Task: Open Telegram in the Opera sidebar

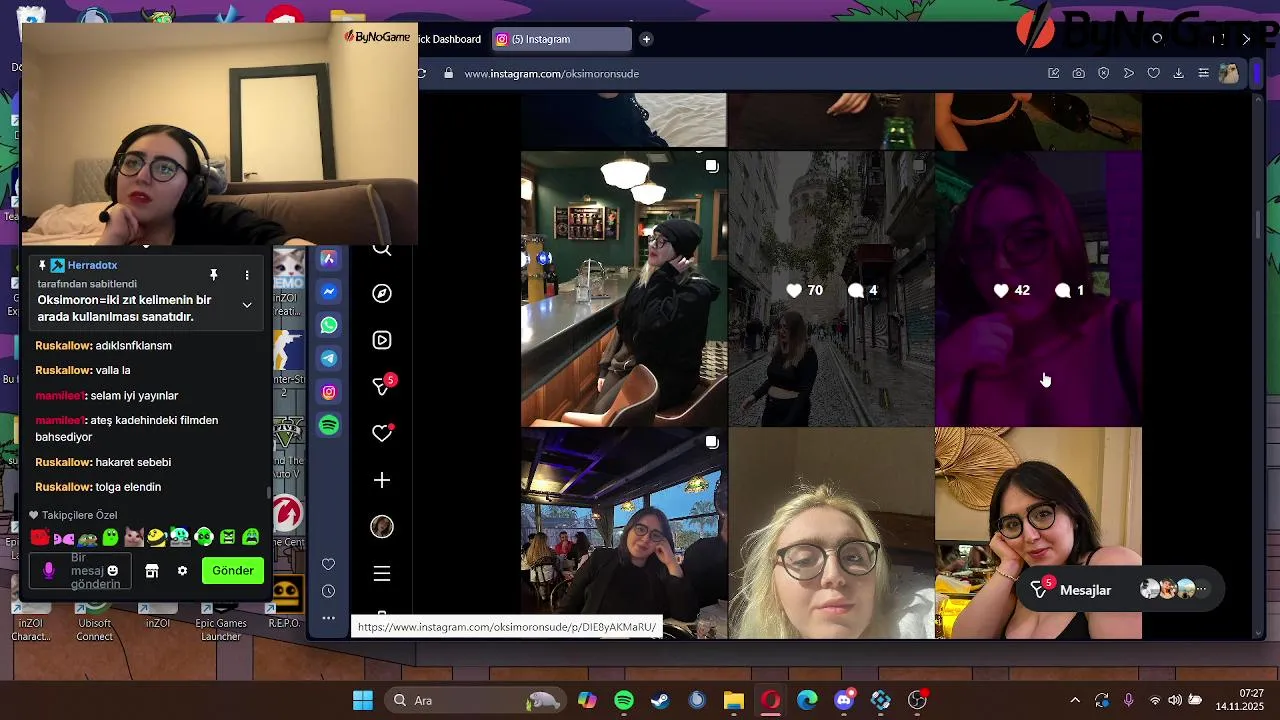Action: (329, 358)
